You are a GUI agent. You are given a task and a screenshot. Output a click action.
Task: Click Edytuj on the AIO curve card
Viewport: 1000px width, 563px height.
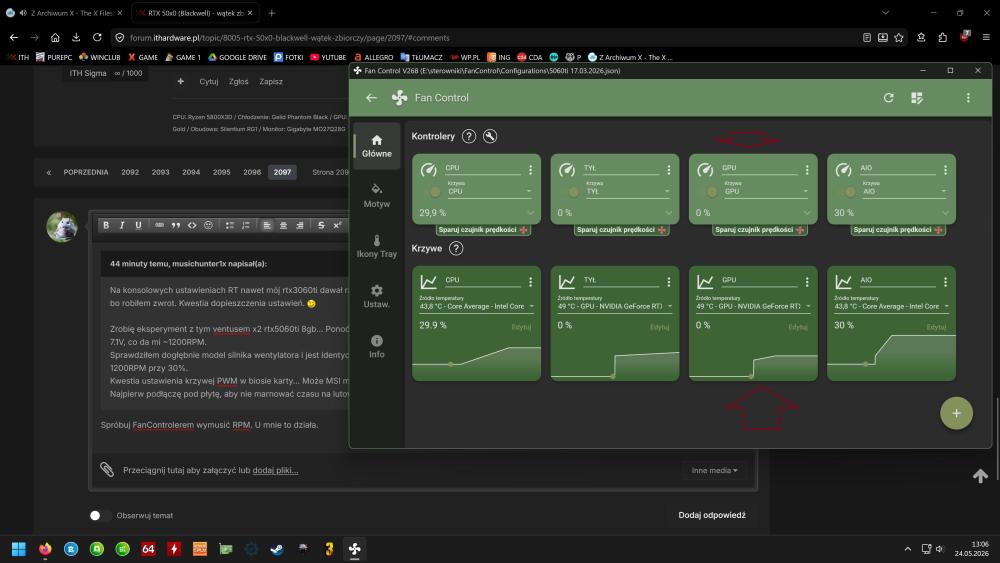tap(936, 327)
